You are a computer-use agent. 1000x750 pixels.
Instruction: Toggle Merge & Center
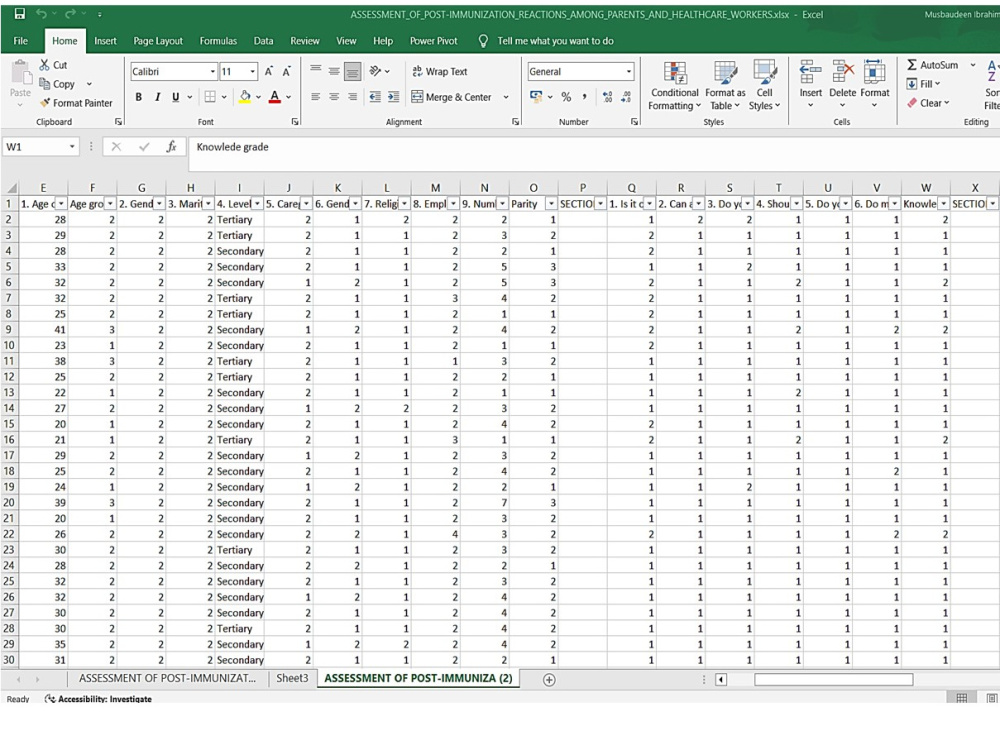(452, 97)
